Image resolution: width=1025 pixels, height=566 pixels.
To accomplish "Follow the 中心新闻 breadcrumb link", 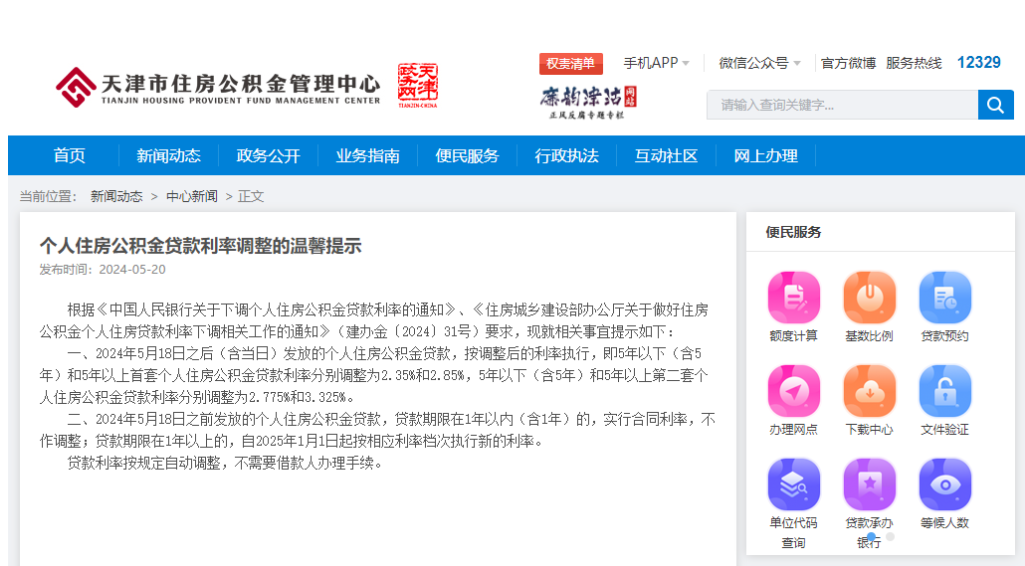I will click(x=192, y=196).
